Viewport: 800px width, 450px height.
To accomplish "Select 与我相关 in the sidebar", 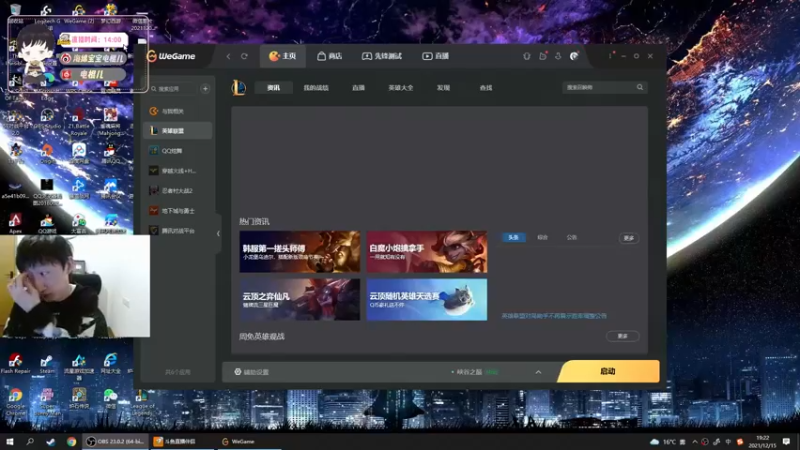I will (x=177, y=111).
